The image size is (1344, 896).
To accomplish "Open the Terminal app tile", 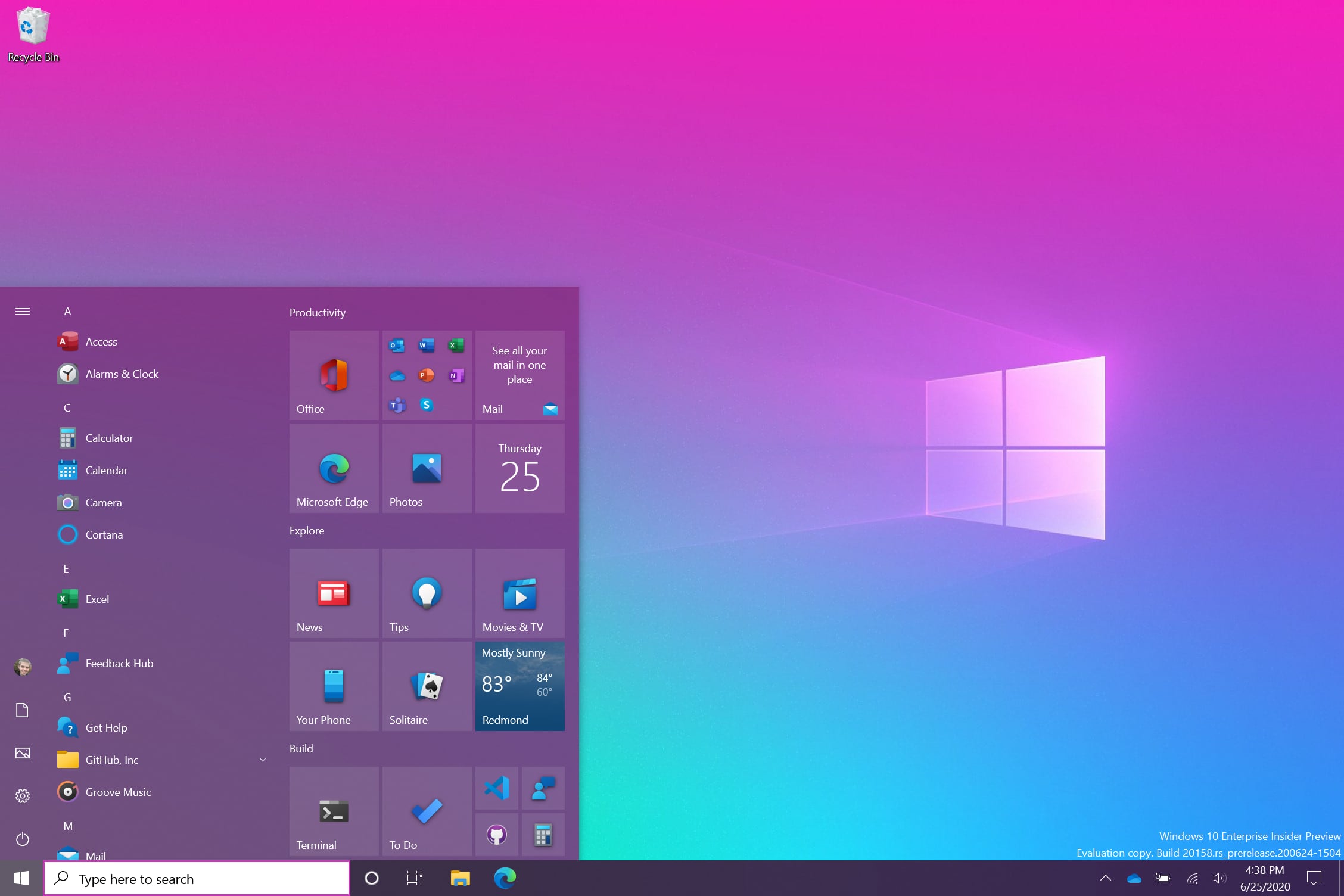I will 333,807.
